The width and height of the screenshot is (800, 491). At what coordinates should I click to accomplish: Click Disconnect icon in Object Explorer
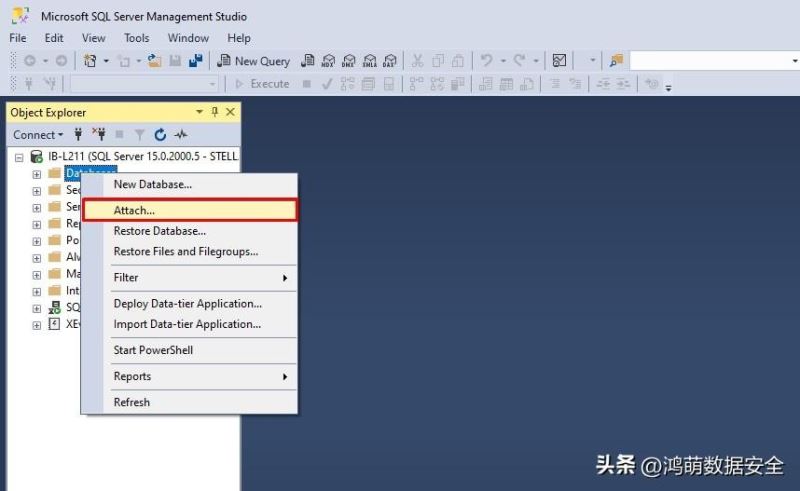[99, 135]
